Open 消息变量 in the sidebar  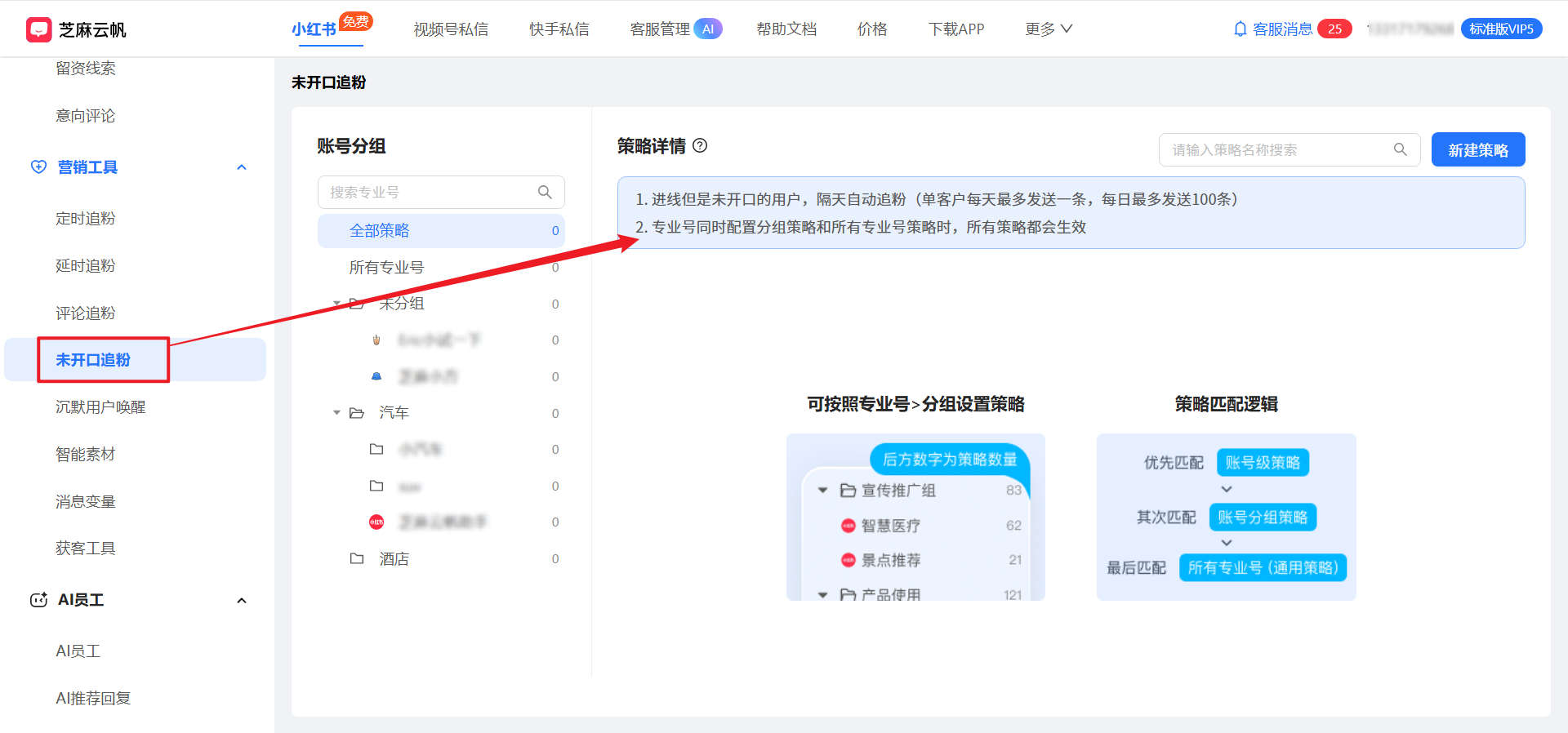tap(86, 502)
